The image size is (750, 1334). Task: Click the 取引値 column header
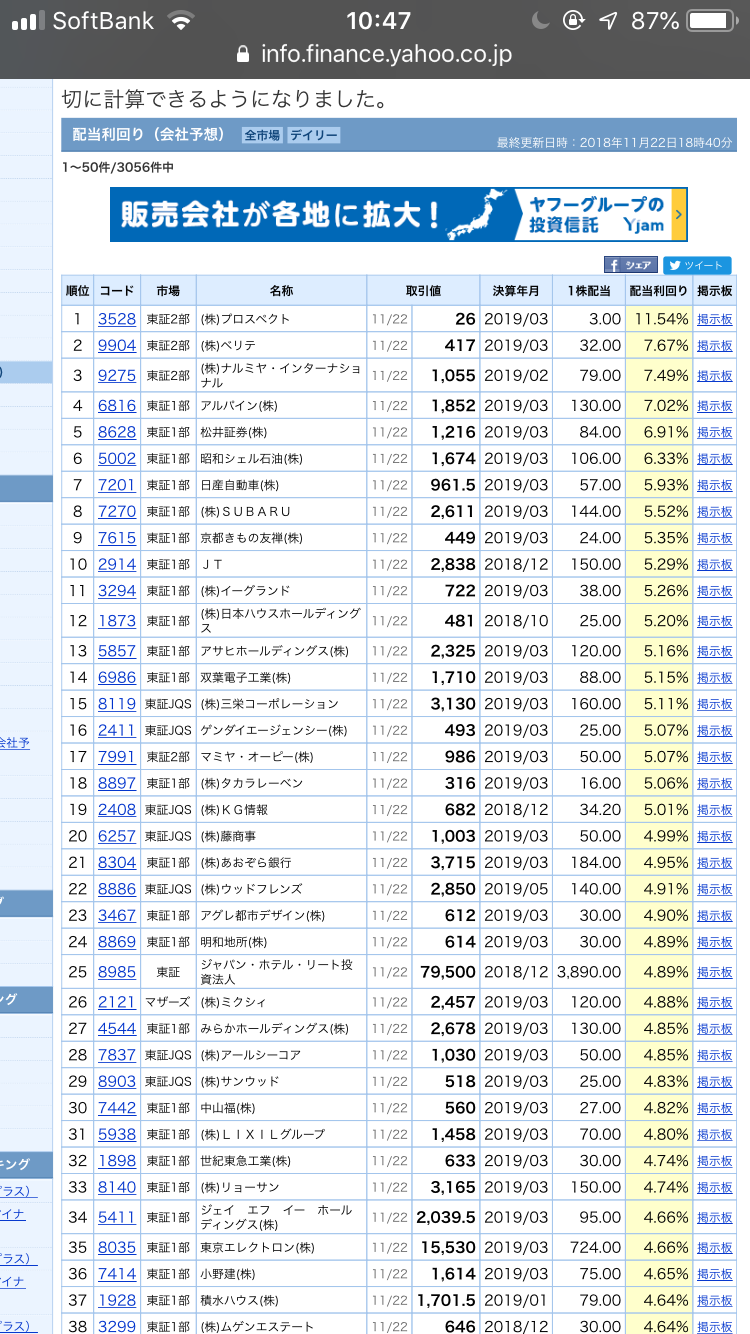(423, 291)
